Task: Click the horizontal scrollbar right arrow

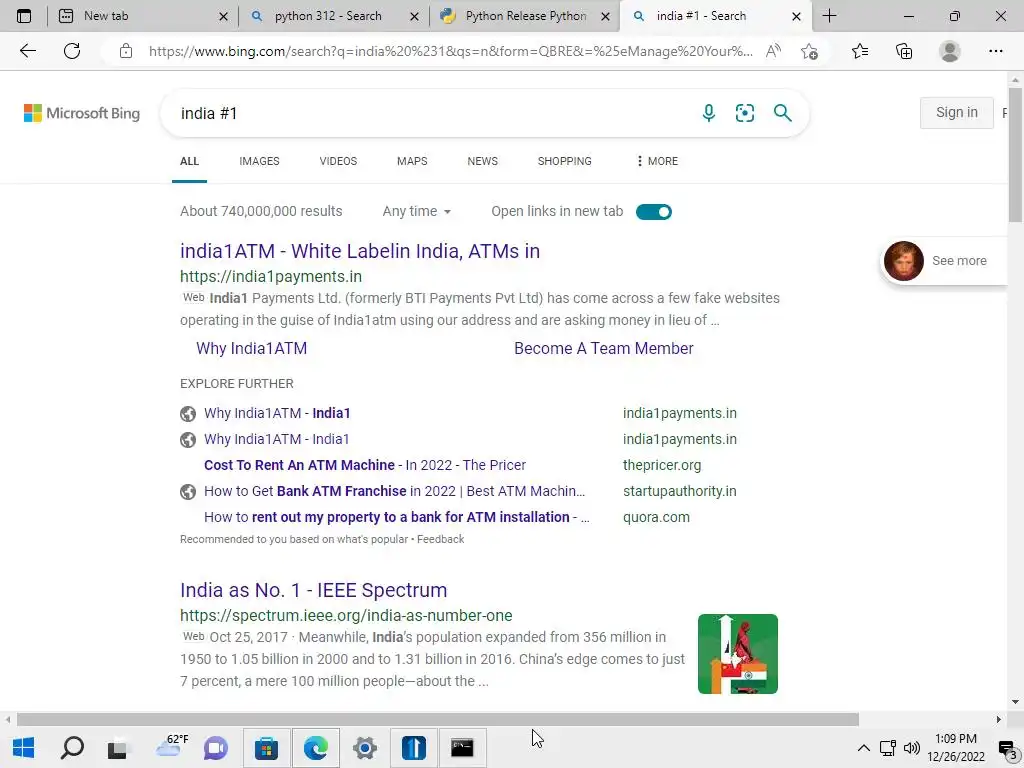Action: [x=999, y=719]
